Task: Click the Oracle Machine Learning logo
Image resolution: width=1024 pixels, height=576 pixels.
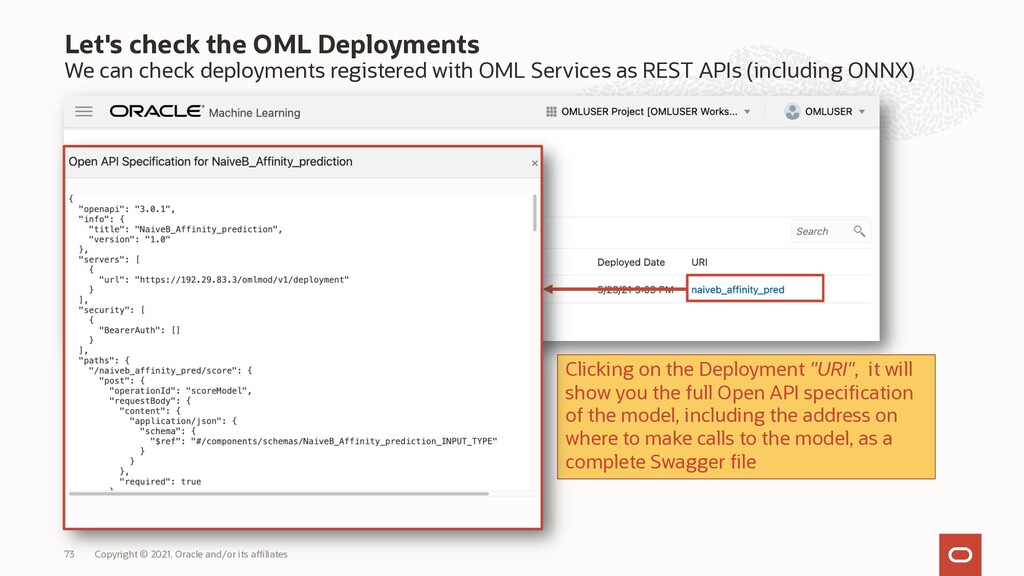Action: pyautogui.click(x=204, y=112)
